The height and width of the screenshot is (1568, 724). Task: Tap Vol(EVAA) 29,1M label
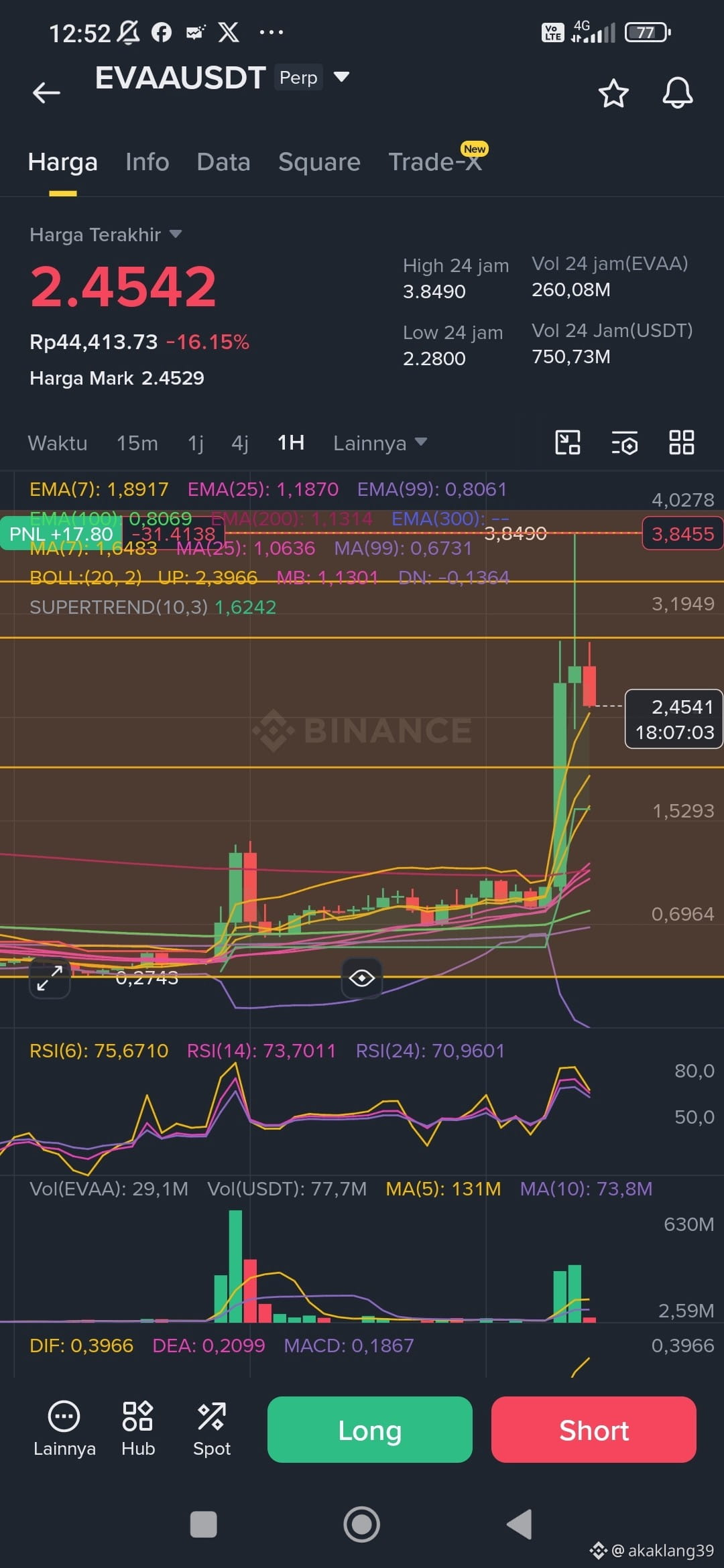(109, 1189)
